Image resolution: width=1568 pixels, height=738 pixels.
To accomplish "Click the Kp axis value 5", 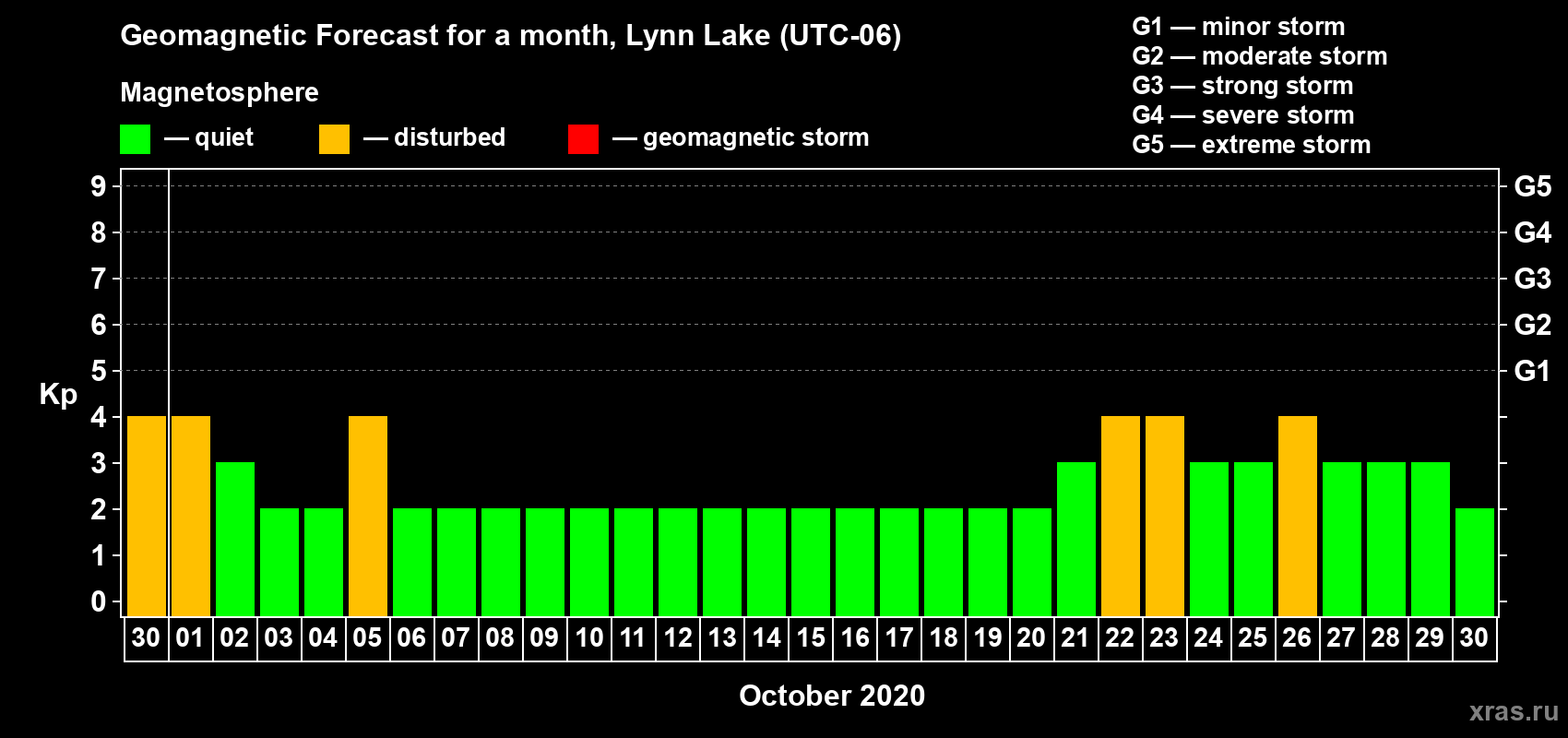I will 99,371.
